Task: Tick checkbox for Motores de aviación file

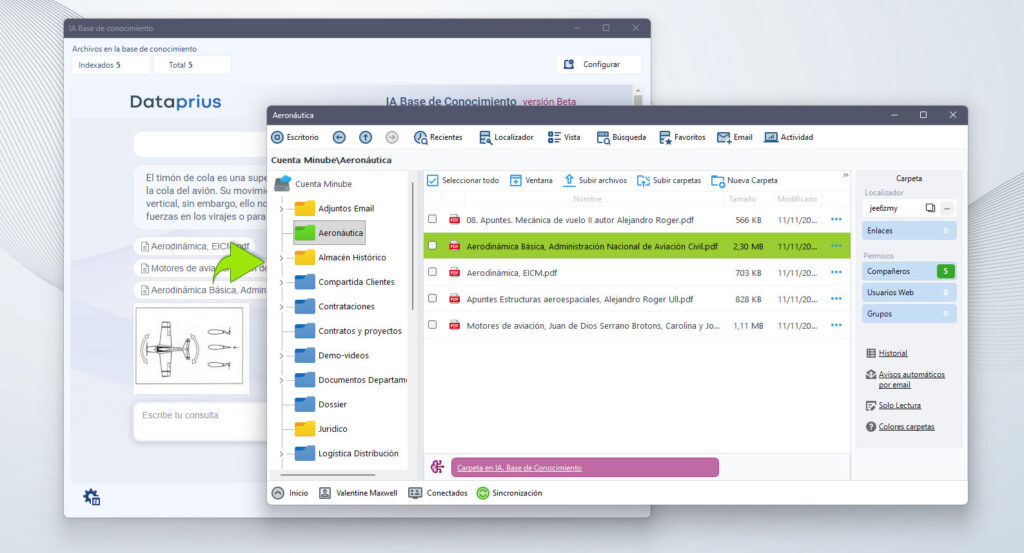Action: coord(433,325)
